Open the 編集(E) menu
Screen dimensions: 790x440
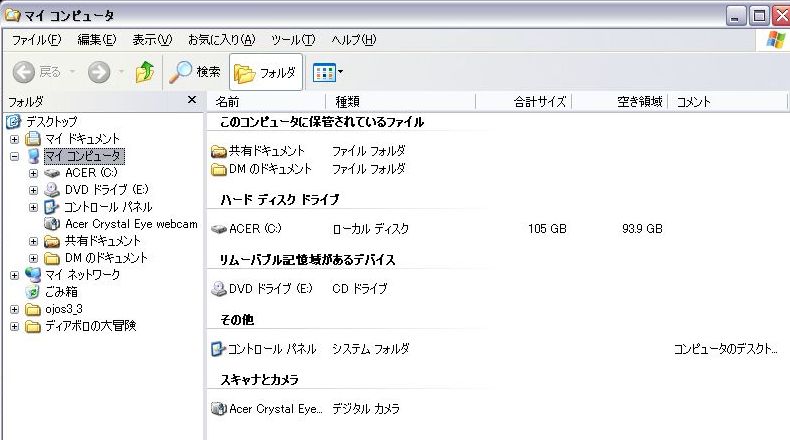97,40
